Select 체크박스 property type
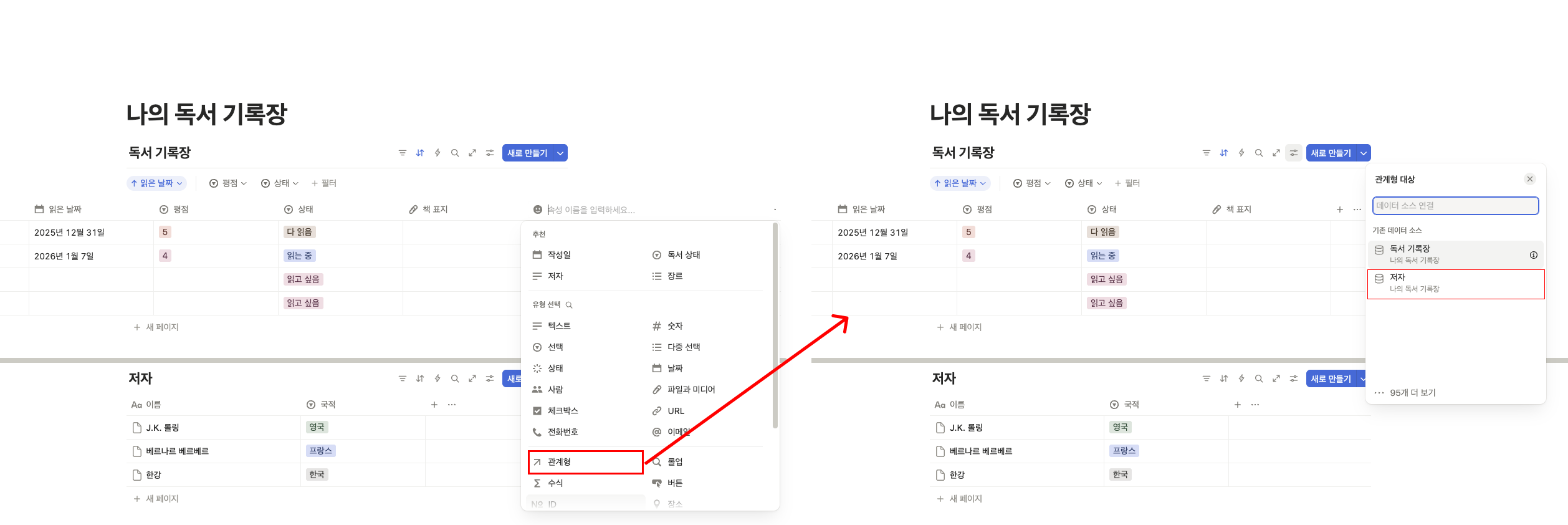 click(586, 411)
